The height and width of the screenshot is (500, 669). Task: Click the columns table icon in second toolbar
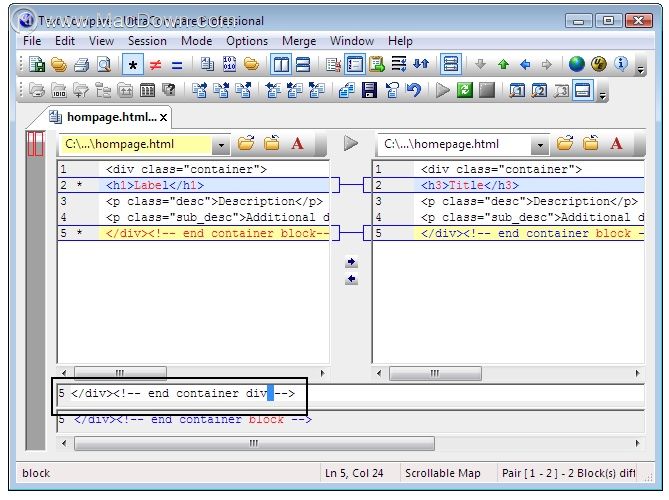pyautogui.click(x=147, y=90)
